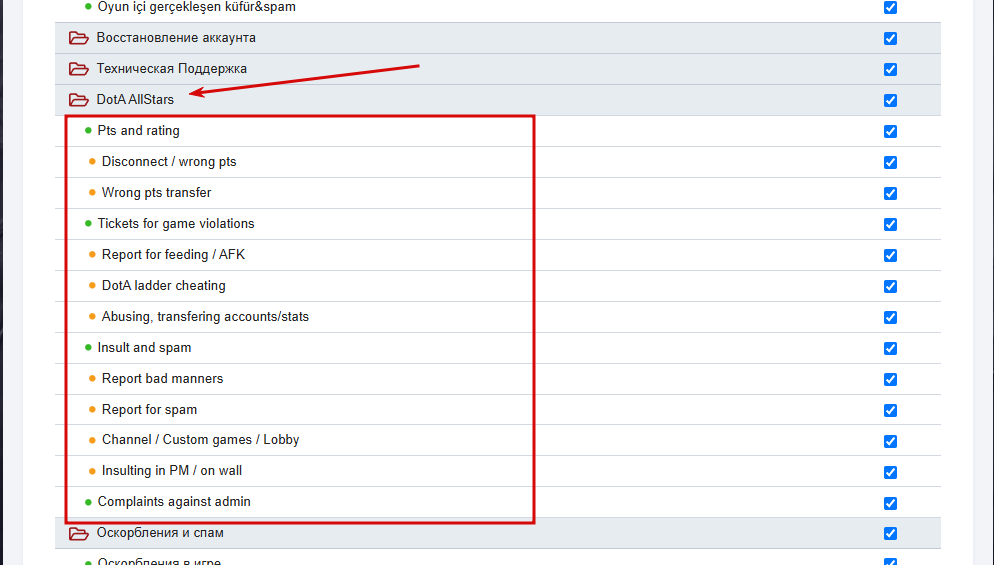Click DotA ladder cheating entry

point(164,286)
